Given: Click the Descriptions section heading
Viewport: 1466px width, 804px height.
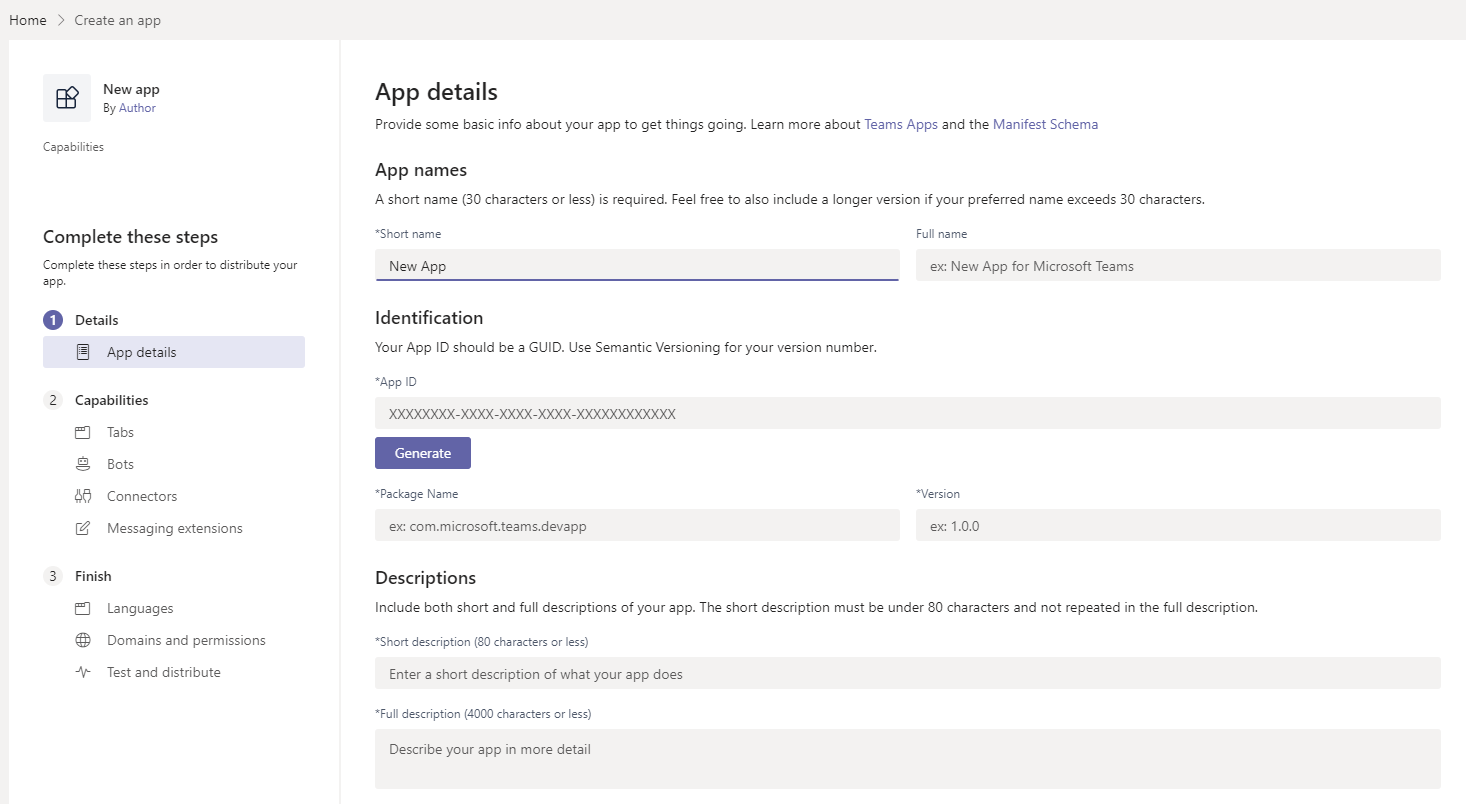Looking at the screenshot, I should (425, 578).
